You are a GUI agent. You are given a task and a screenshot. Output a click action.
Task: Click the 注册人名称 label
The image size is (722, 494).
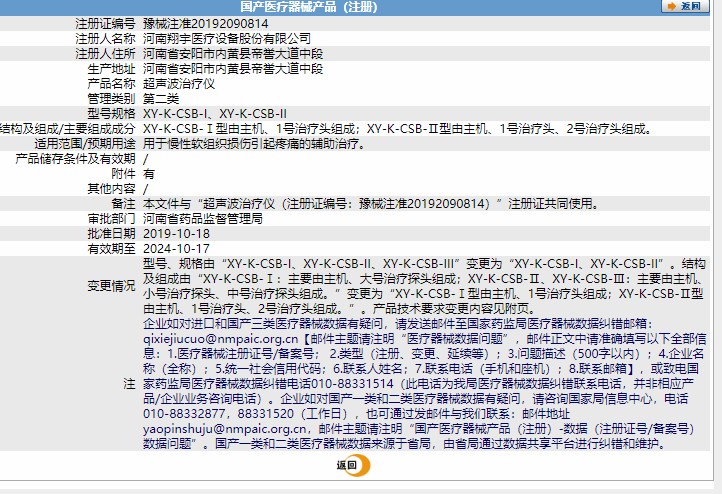pyautogui.click(x=105, y=39)
